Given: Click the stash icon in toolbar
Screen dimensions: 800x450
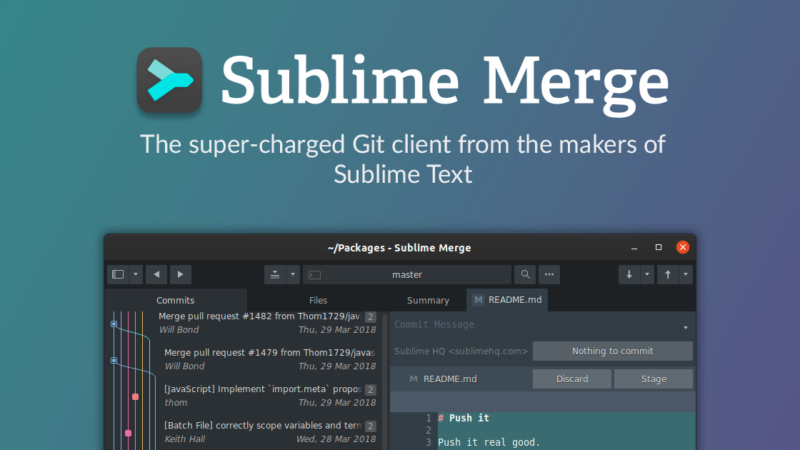Looking at the screenshot, I should [275, 274].
